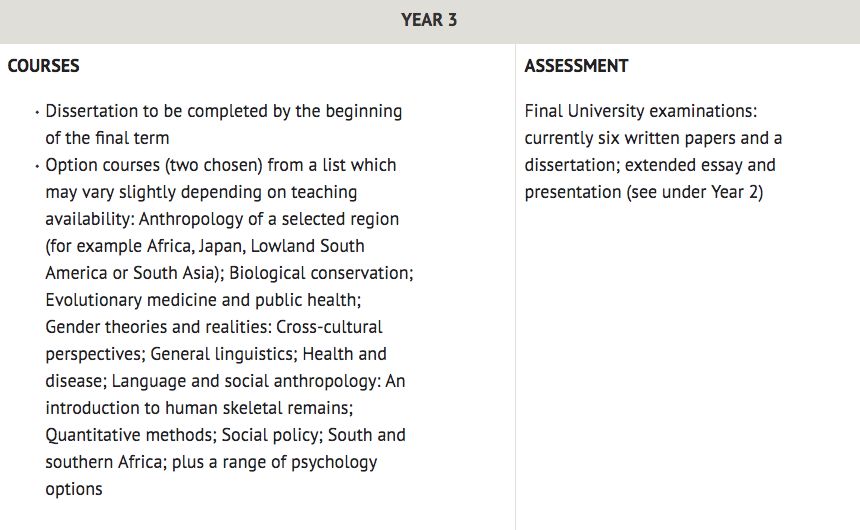Viewport: 860px width, 530px height.
Task: Click the first bullet point marker
Action: coord(37,112)
